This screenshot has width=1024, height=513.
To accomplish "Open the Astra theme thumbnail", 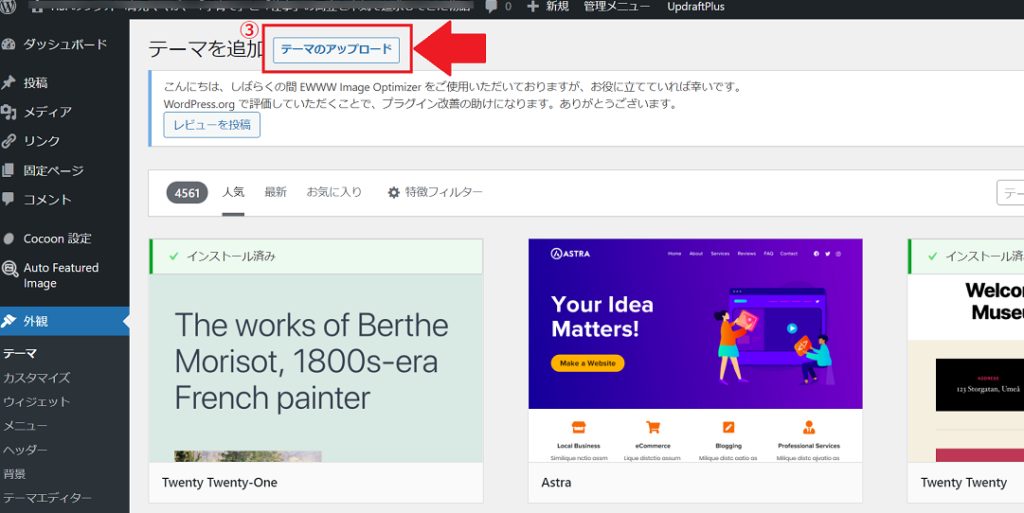I will (696, 350).
